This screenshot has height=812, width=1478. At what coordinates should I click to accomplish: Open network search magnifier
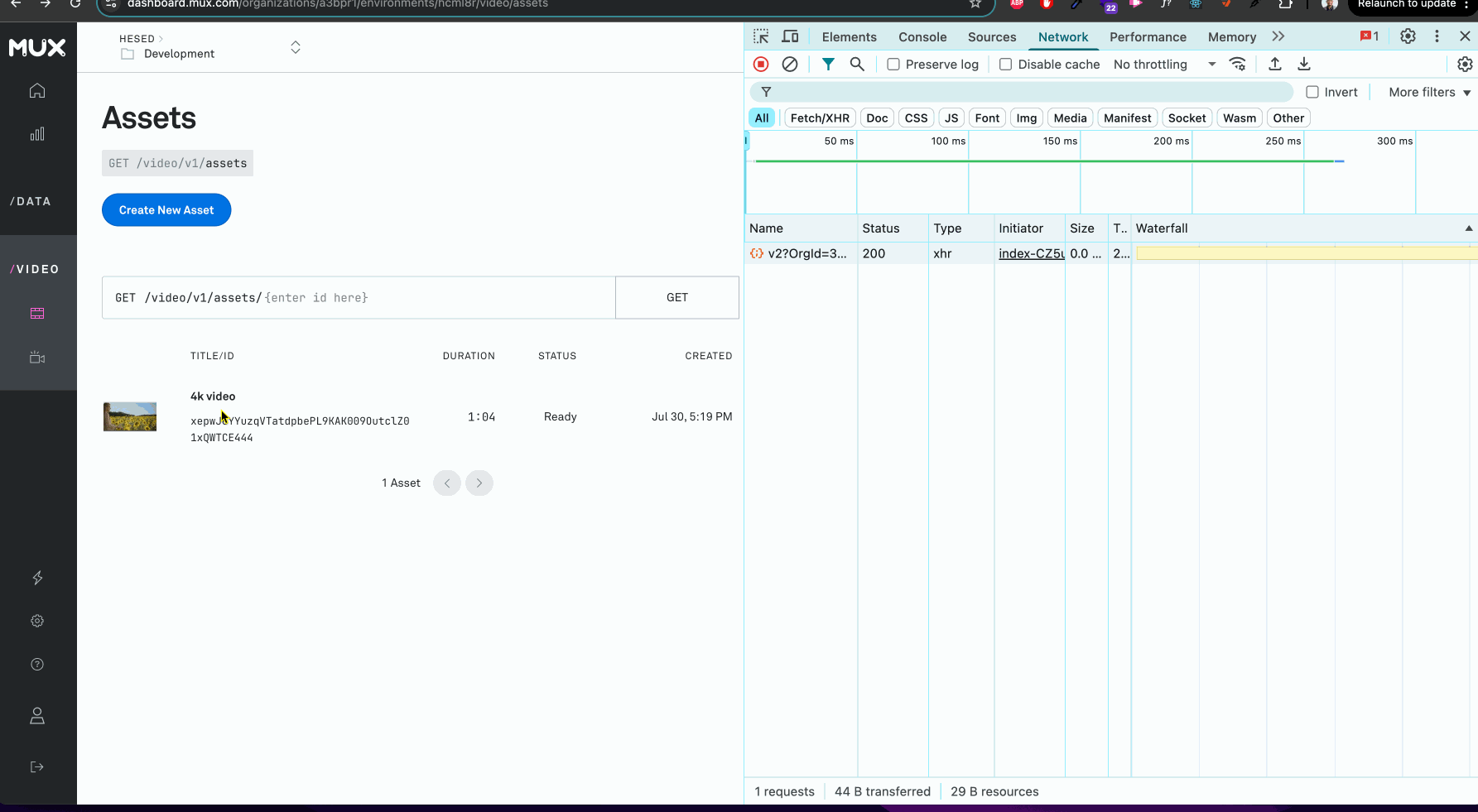coord(857,64)
